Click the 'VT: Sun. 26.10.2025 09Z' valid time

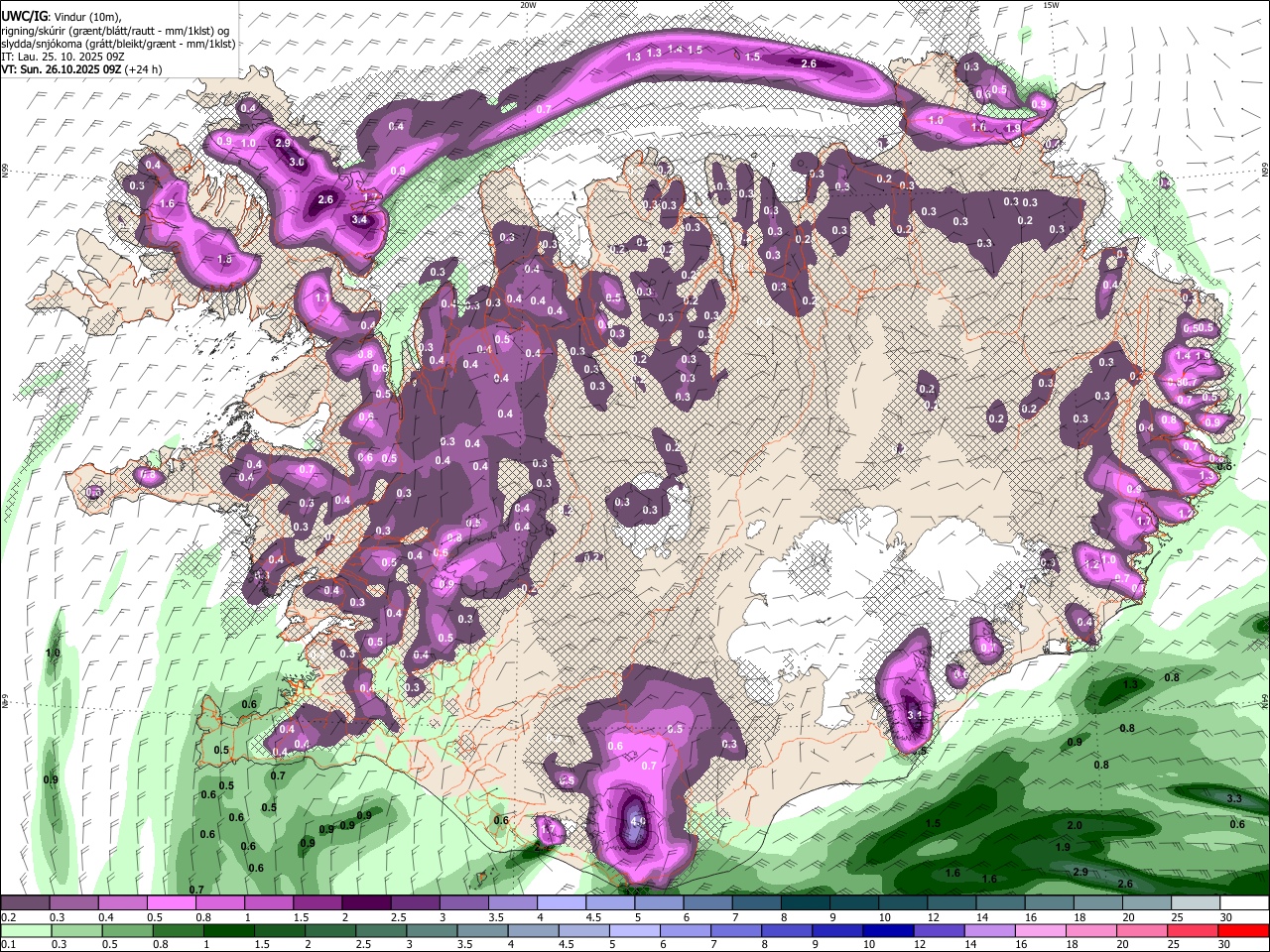pyautogui.click(x=62, y=69)
